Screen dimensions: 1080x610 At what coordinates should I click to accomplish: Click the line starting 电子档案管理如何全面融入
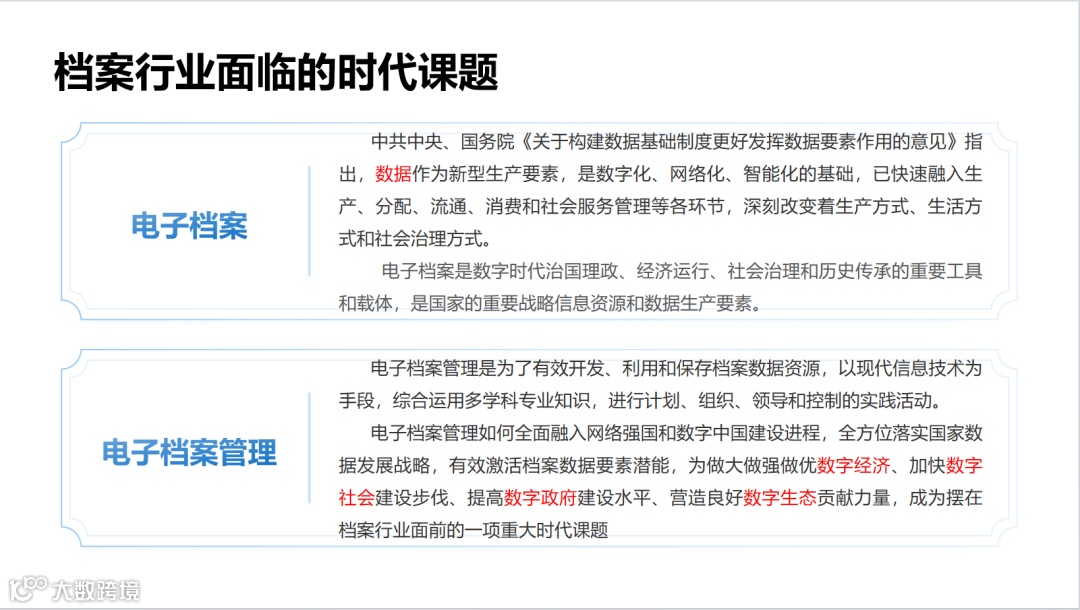pos(676,433)
